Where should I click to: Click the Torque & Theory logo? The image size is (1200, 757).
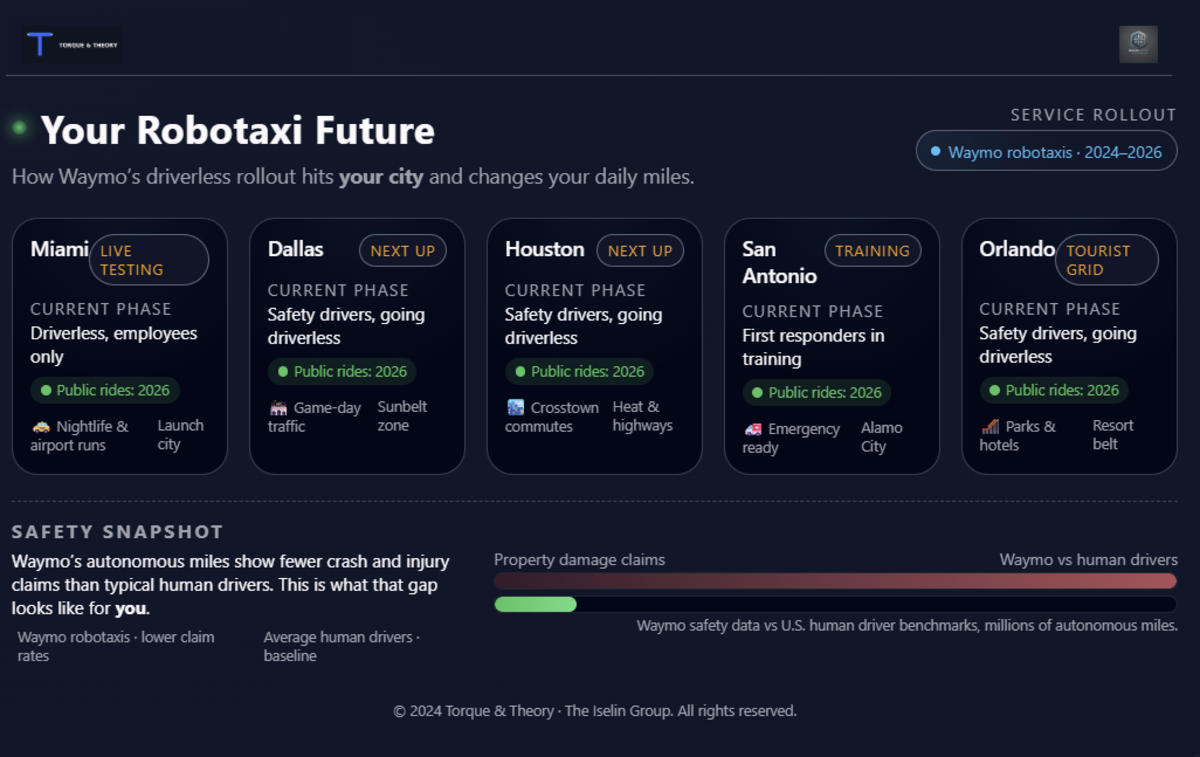click(71, 45)
